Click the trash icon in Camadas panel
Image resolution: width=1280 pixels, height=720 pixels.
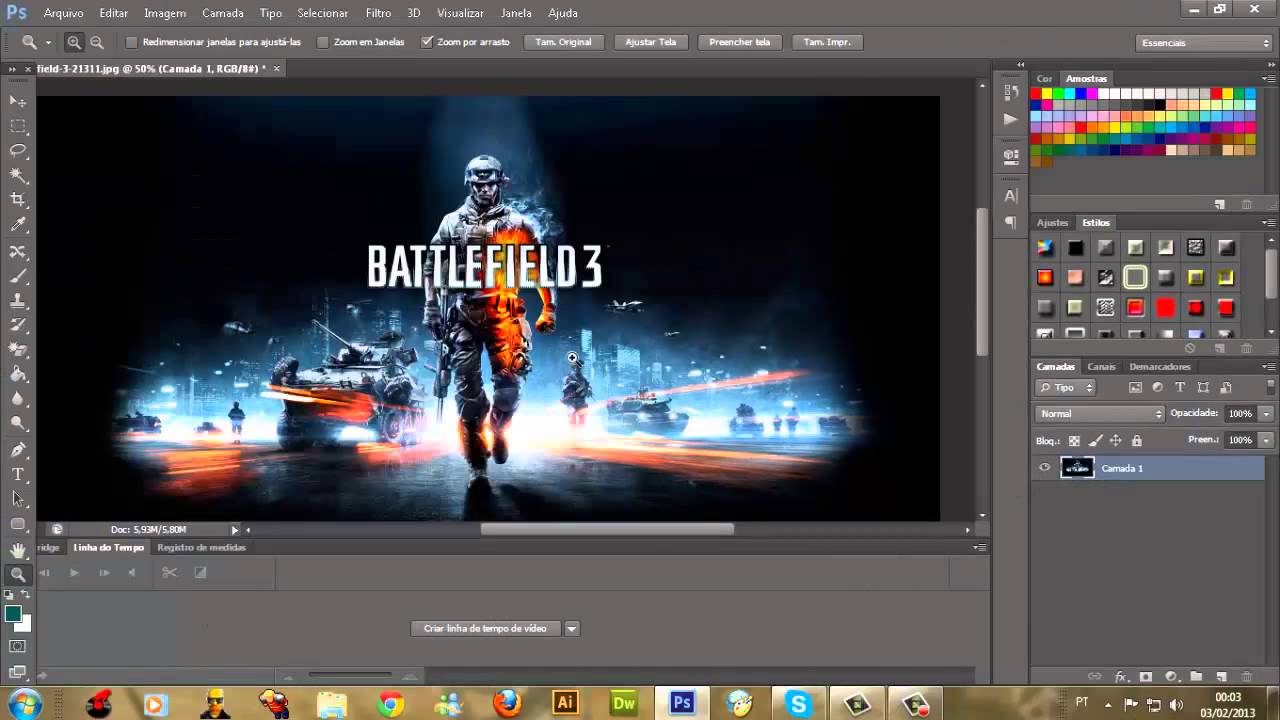click(1246, 677)
